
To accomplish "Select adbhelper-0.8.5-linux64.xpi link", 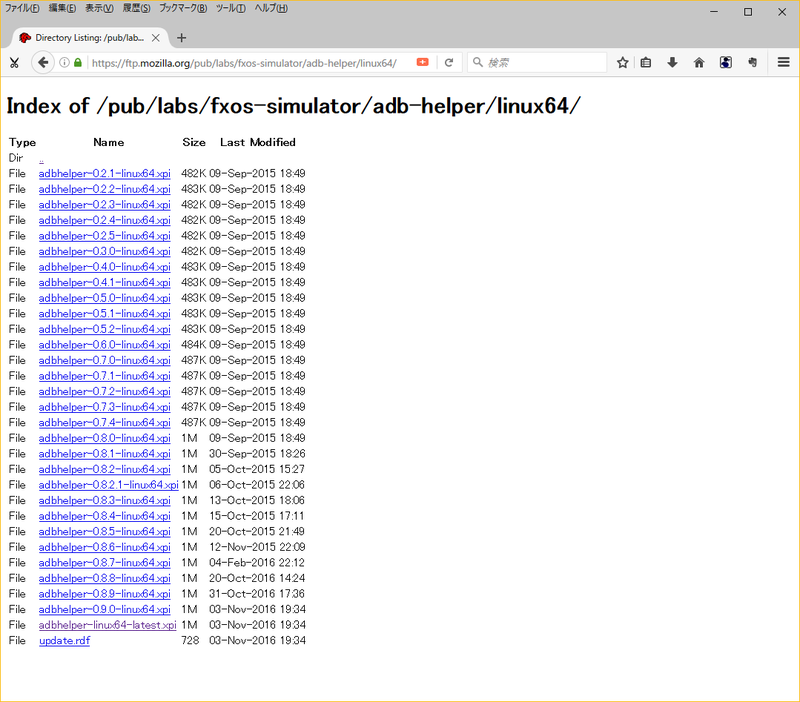I will tap(105, 532).
